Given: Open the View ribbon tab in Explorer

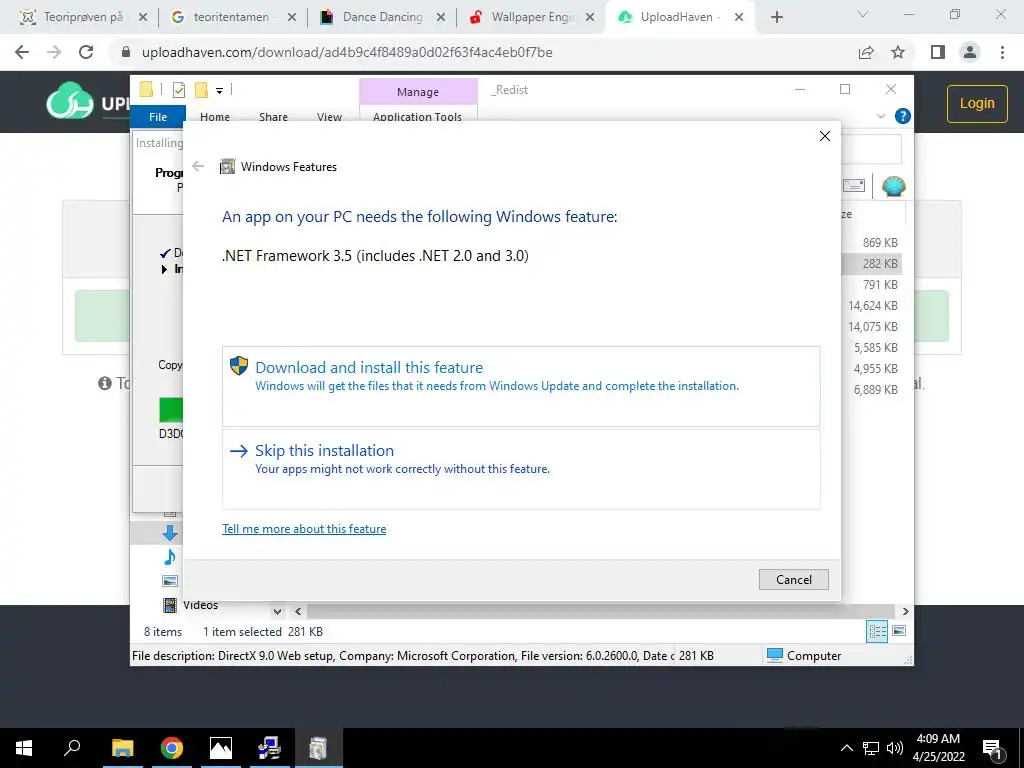Looking at the screenshot, I should [x=329, y=117].
